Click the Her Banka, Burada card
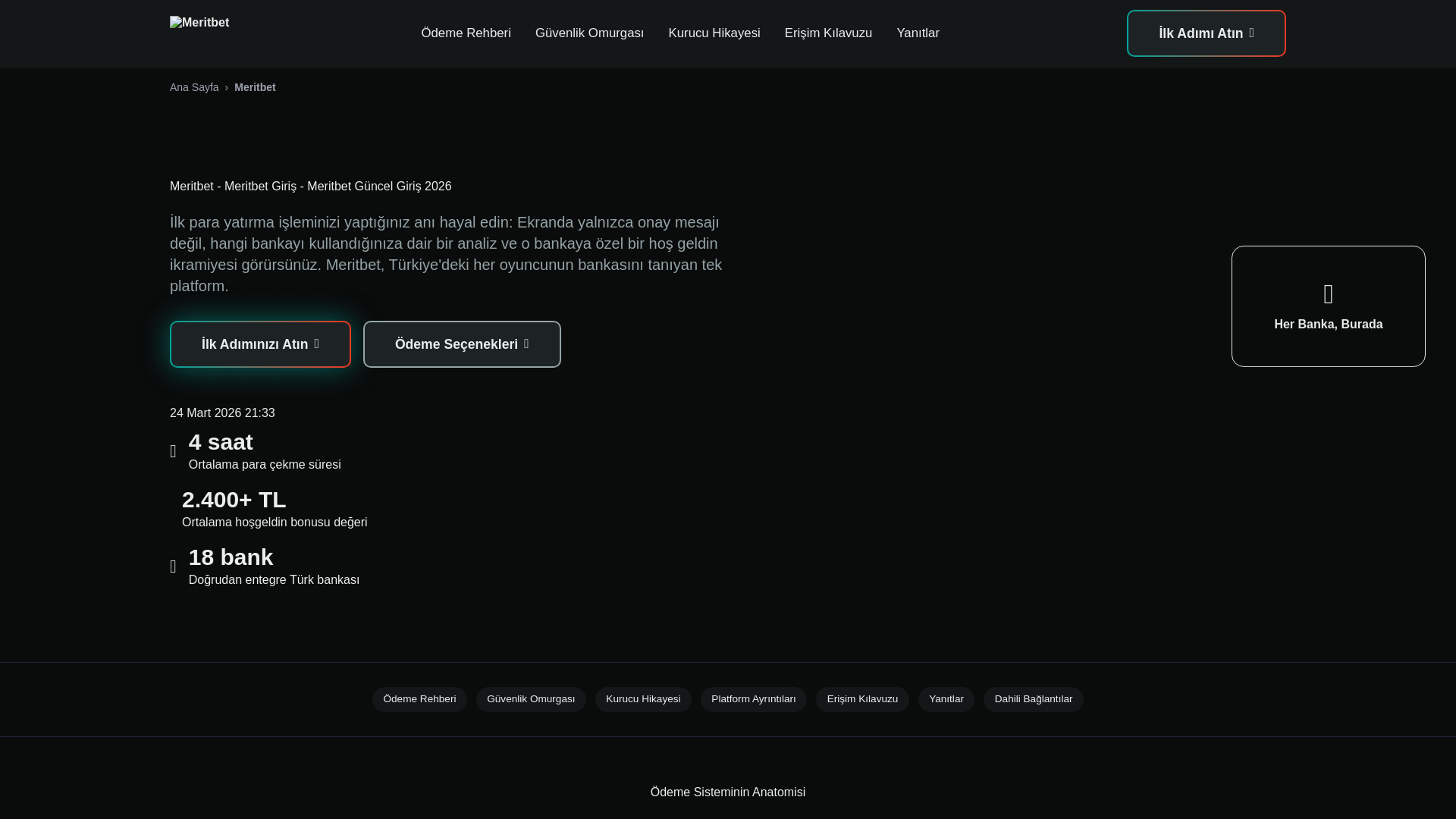 click(1328, 306)
